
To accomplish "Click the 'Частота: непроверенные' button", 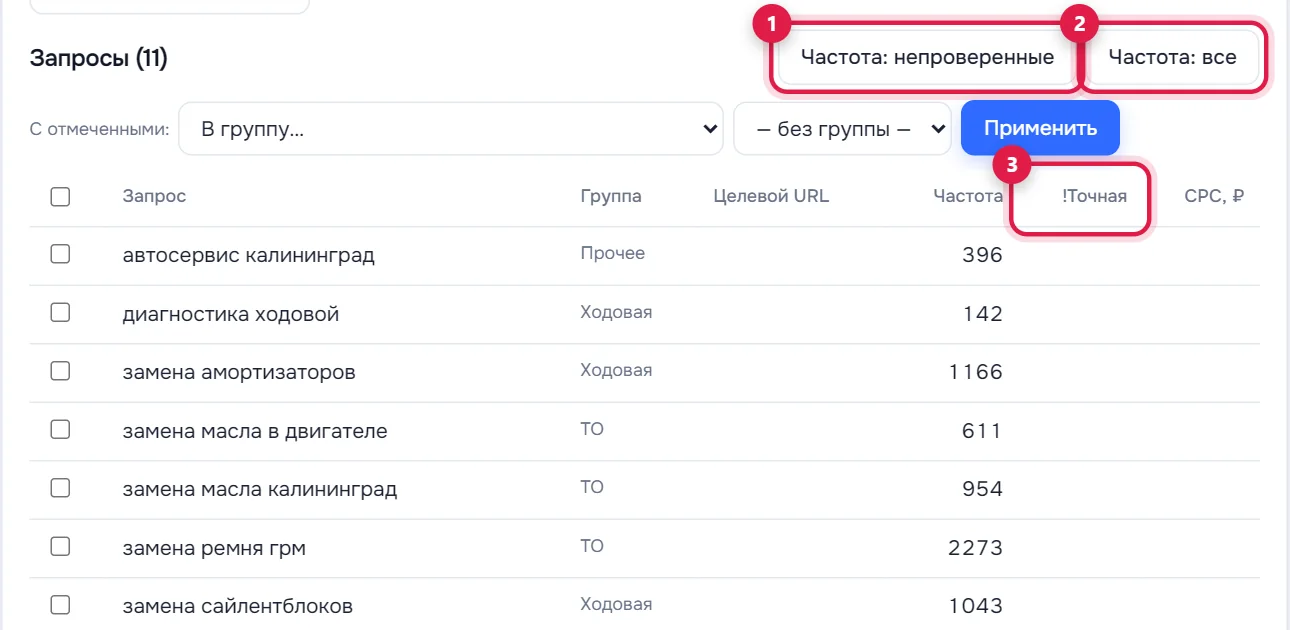I will (927, 57).
